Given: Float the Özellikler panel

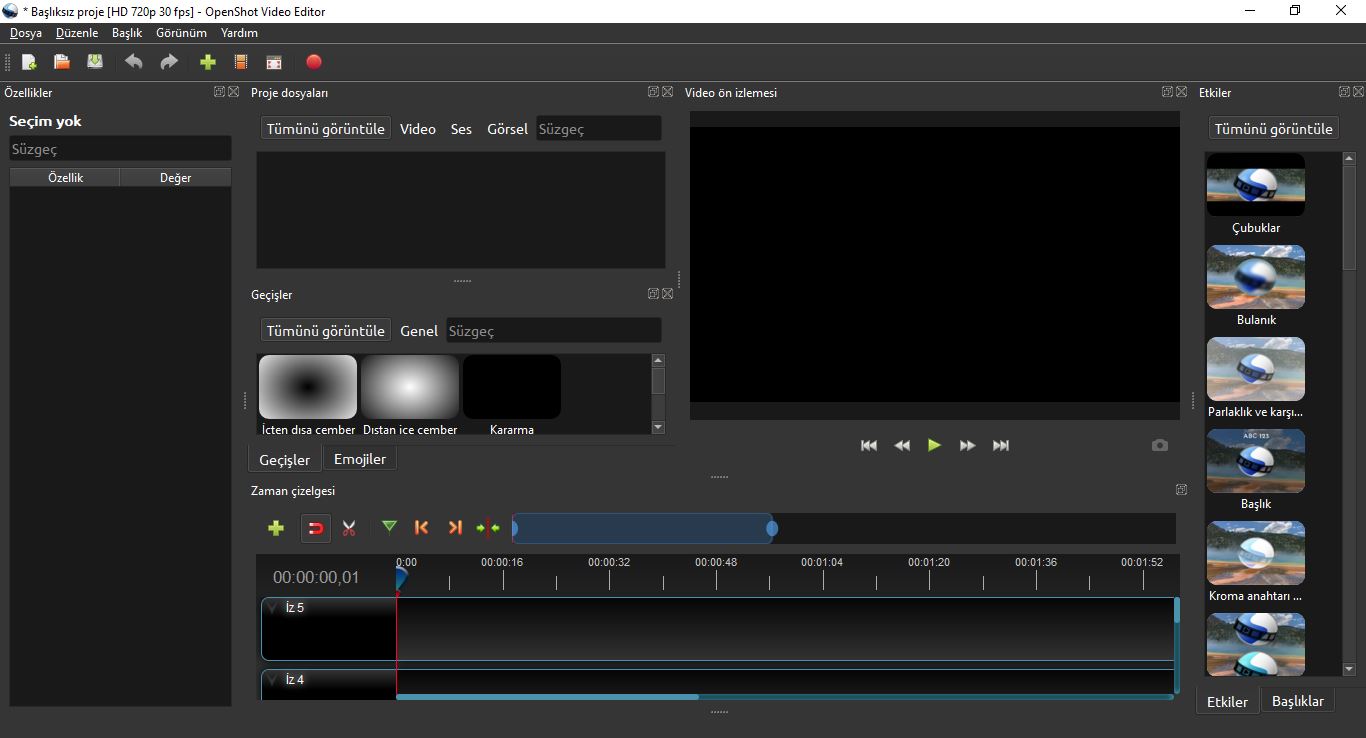Looking at the screenshot, I should click(219, 92).
